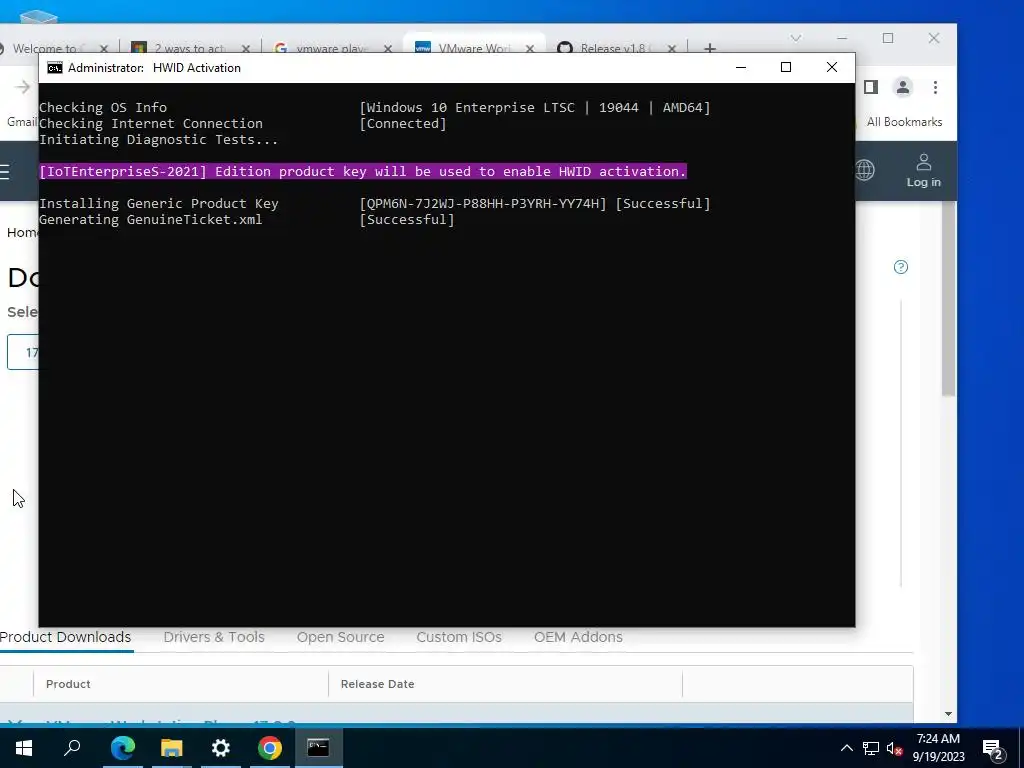1024x768 pixels.
Task: Switch to Release v1.8 GitHub tab
Action: pyautogui.click(x=610, y=48)
